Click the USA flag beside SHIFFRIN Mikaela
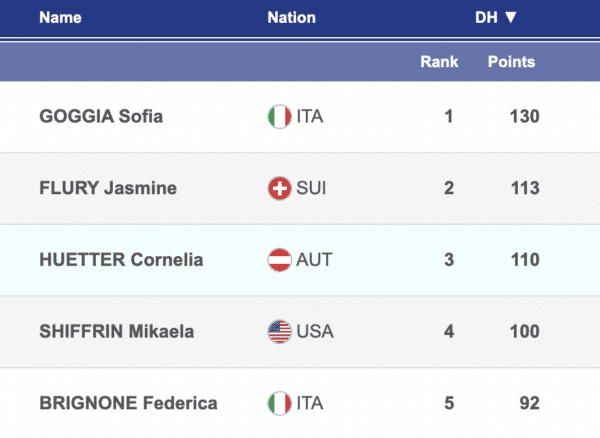Viewport: 600px width, 438px height. click(279, 332)
